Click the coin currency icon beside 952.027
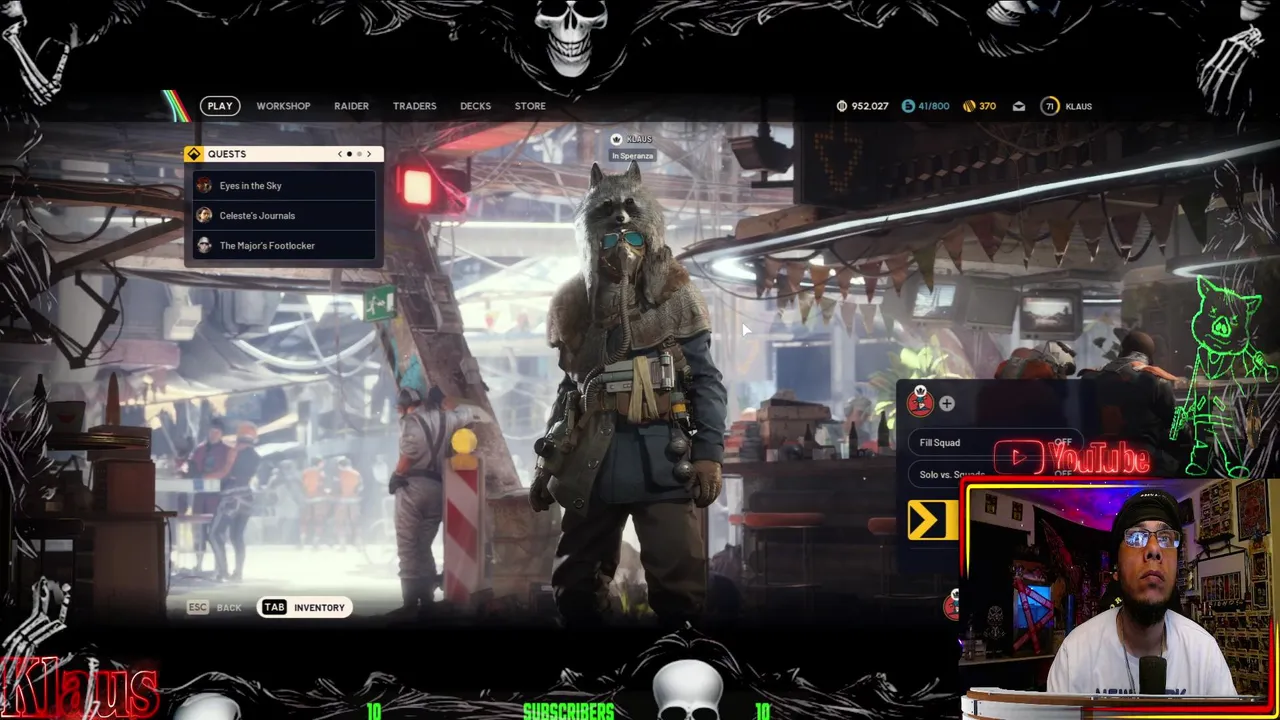This screenshot has height=720, width=1280. tap(842, 106)
